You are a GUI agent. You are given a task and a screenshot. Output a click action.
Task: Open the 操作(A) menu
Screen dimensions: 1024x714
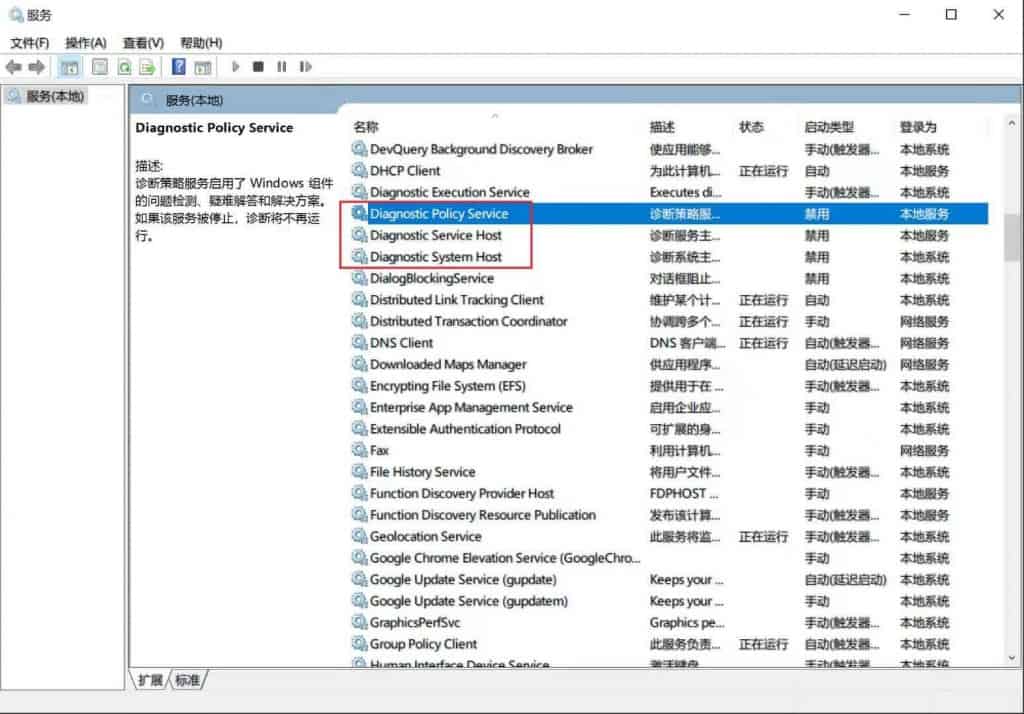point(85,43)
